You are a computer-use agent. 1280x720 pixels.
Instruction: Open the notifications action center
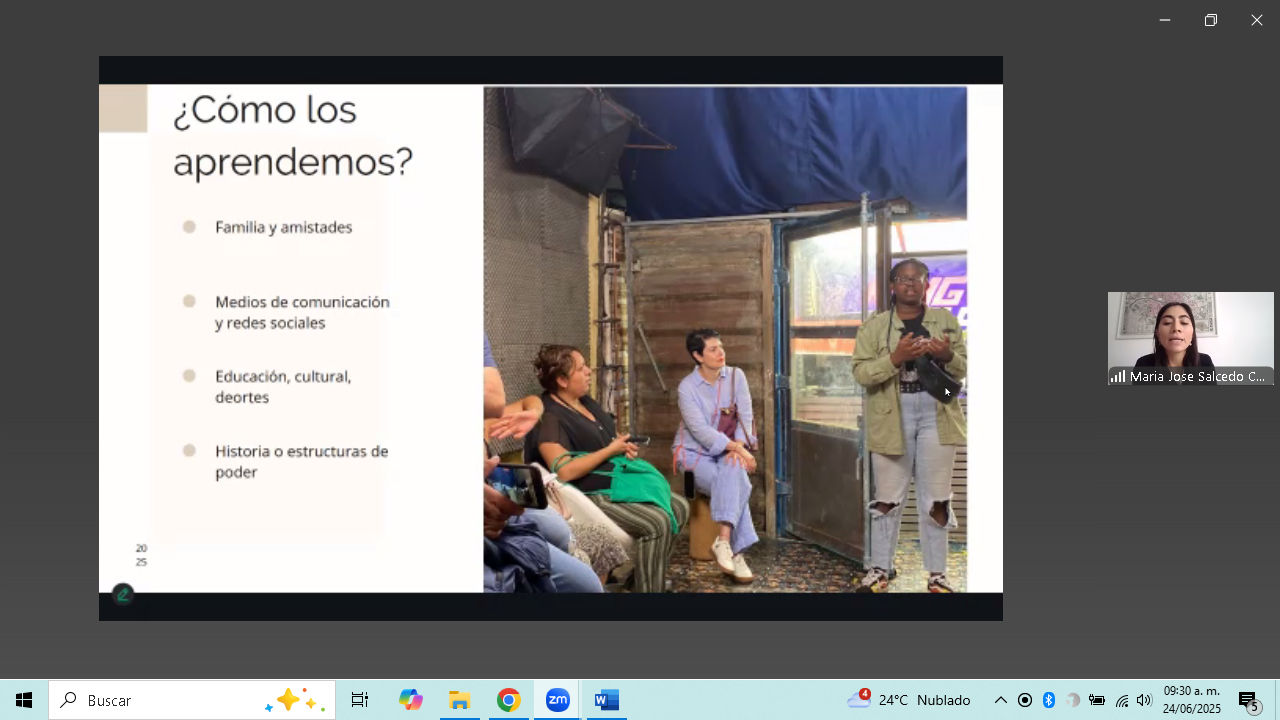click(x=1248, y=700)
